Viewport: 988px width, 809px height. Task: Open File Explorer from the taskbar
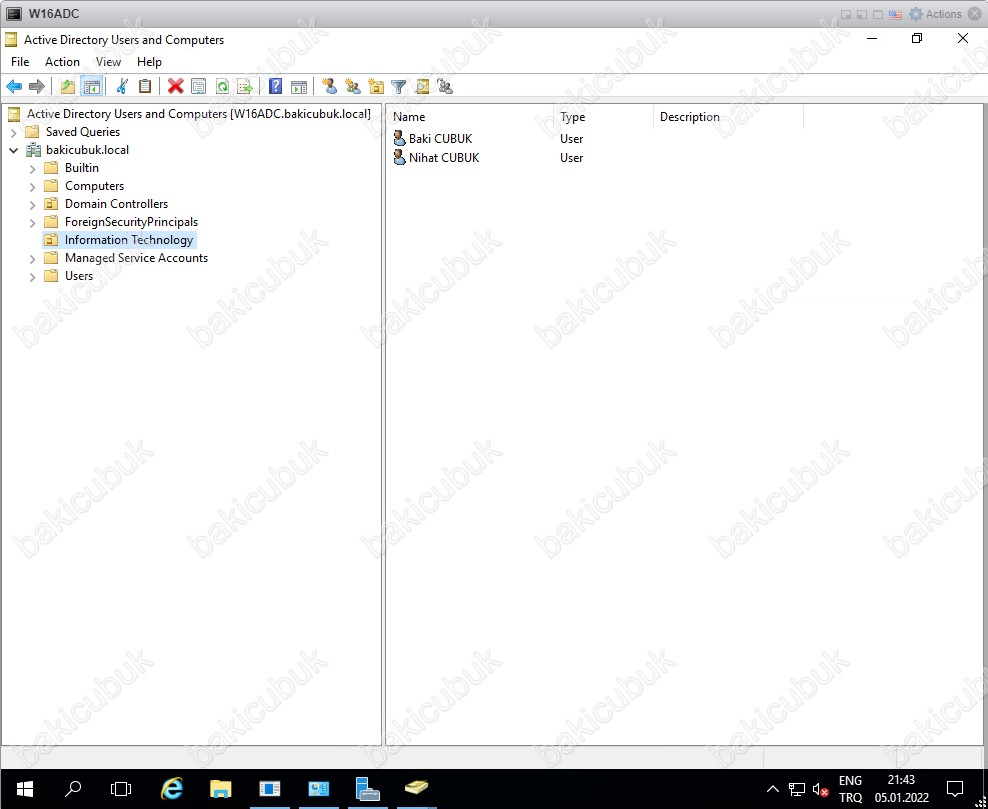pyautogui.click(x=221, y=788)
